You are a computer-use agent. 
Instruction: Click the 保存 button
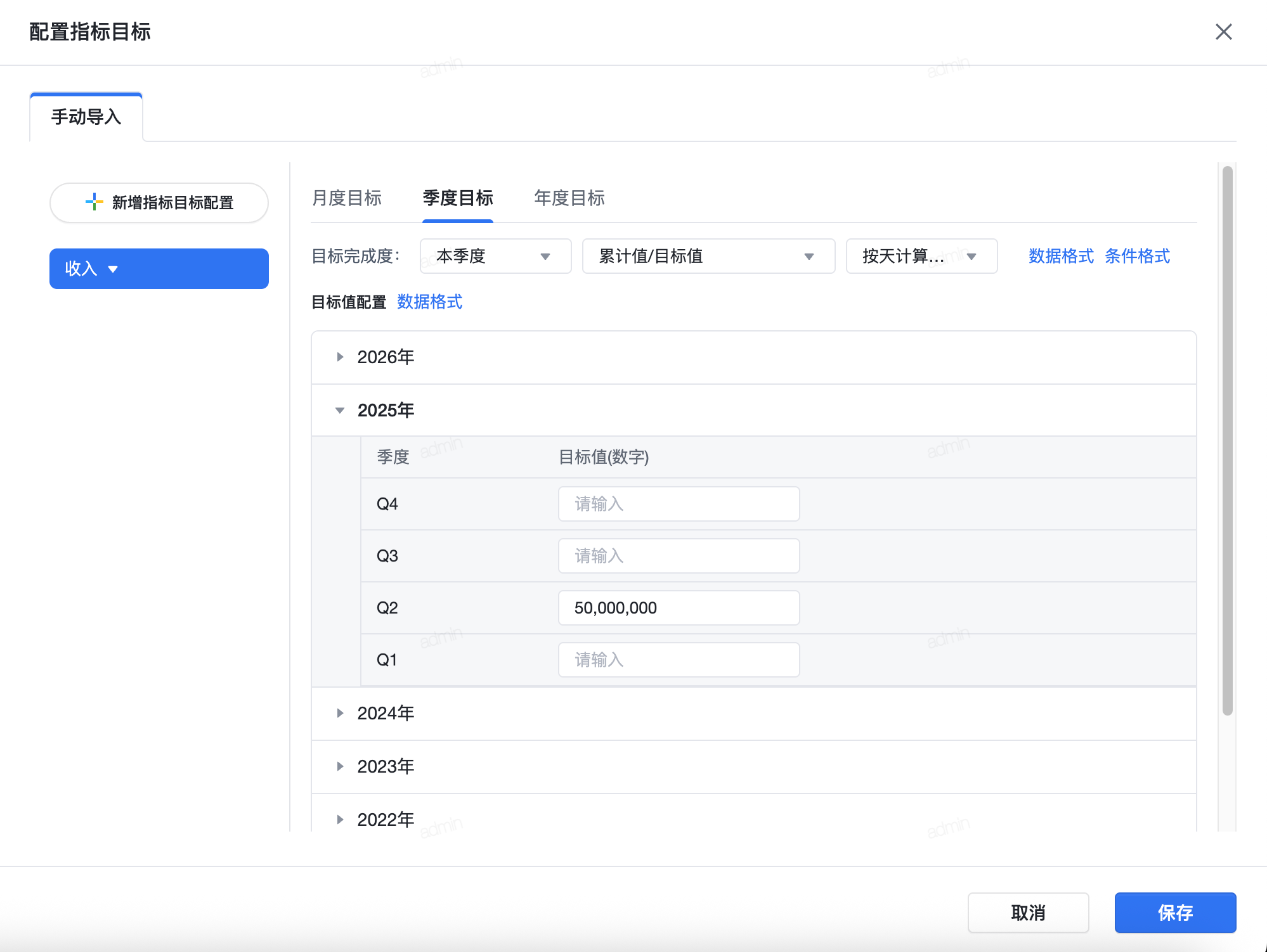pyautogui.click(x=1175, y=913)
